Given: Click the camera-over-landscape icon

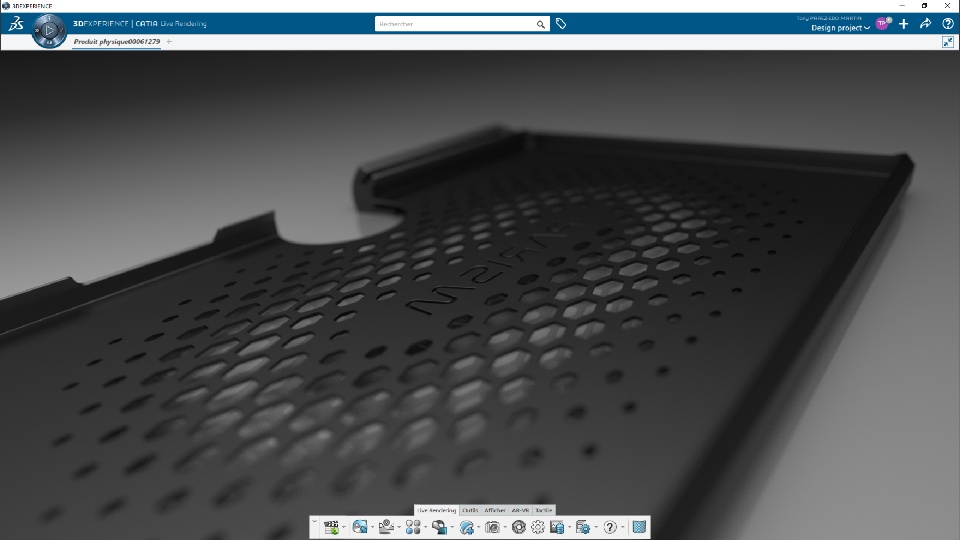Looking at the screenshot, I should click(386, 527).
